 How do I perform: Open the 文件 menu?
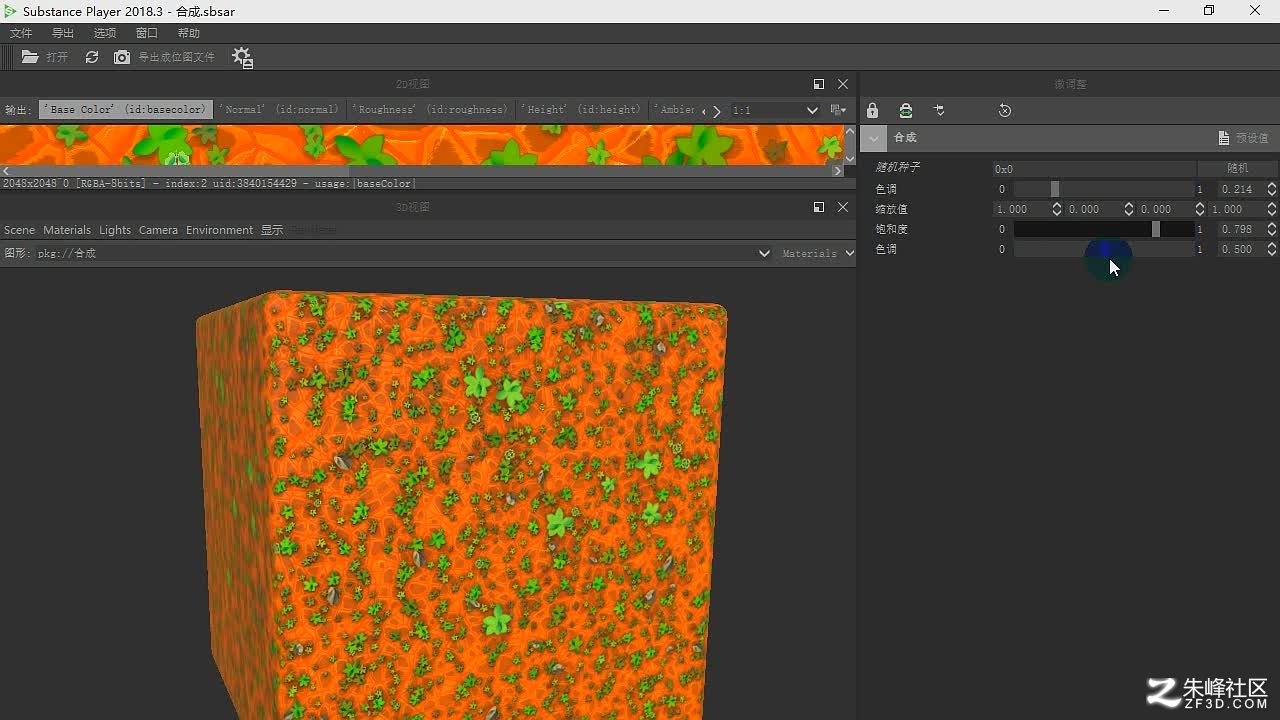click(21, 33)
